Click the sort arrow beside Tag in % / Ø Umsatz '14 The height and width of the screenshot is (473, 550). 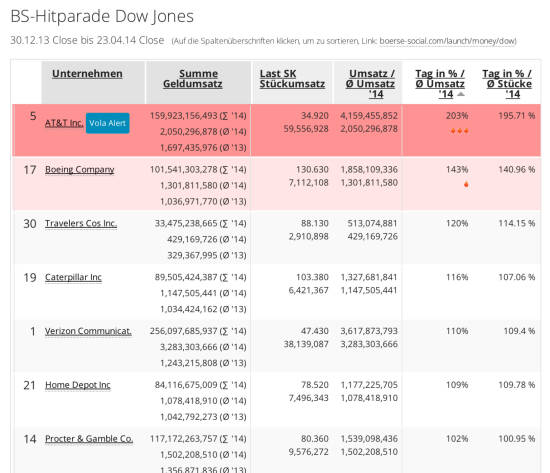pos(461,94)
